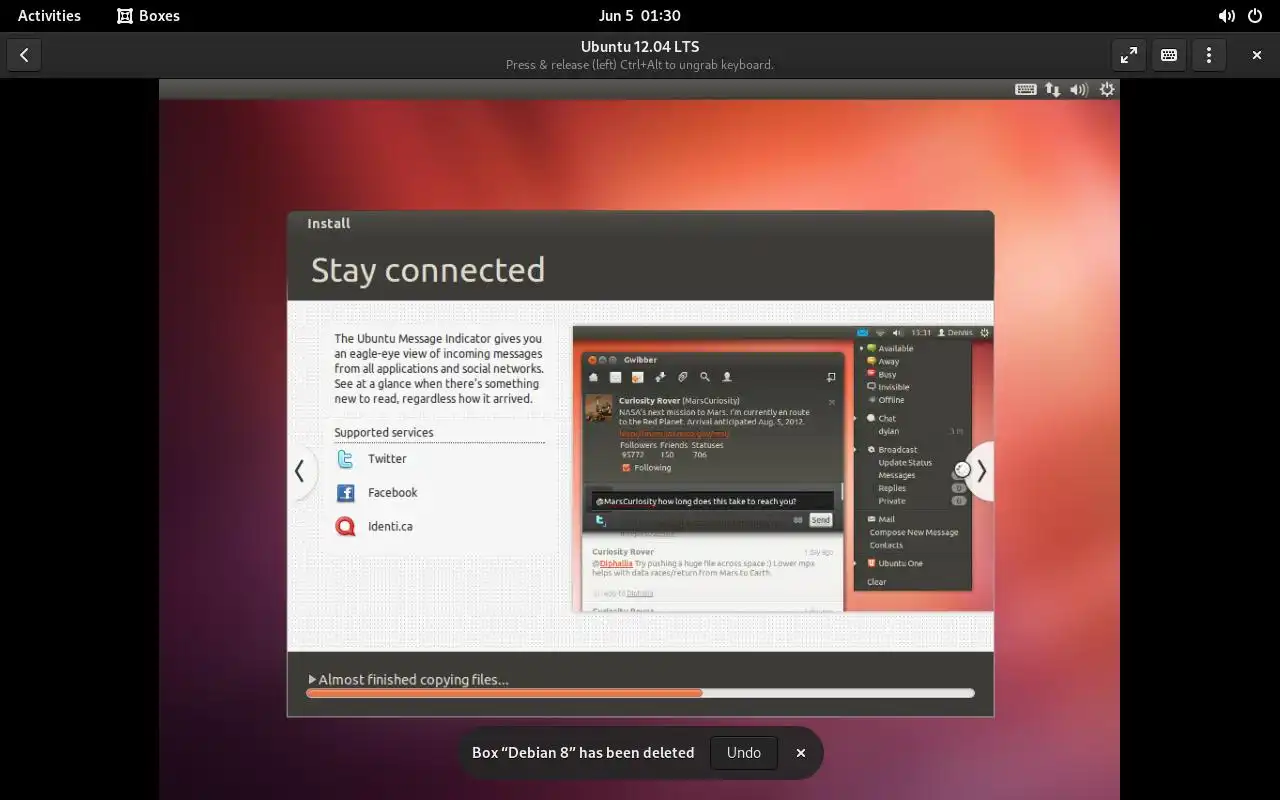This screenshot has width=1280, height=800.
Task: Open the host power menu icon
Action: (1255, 16)
